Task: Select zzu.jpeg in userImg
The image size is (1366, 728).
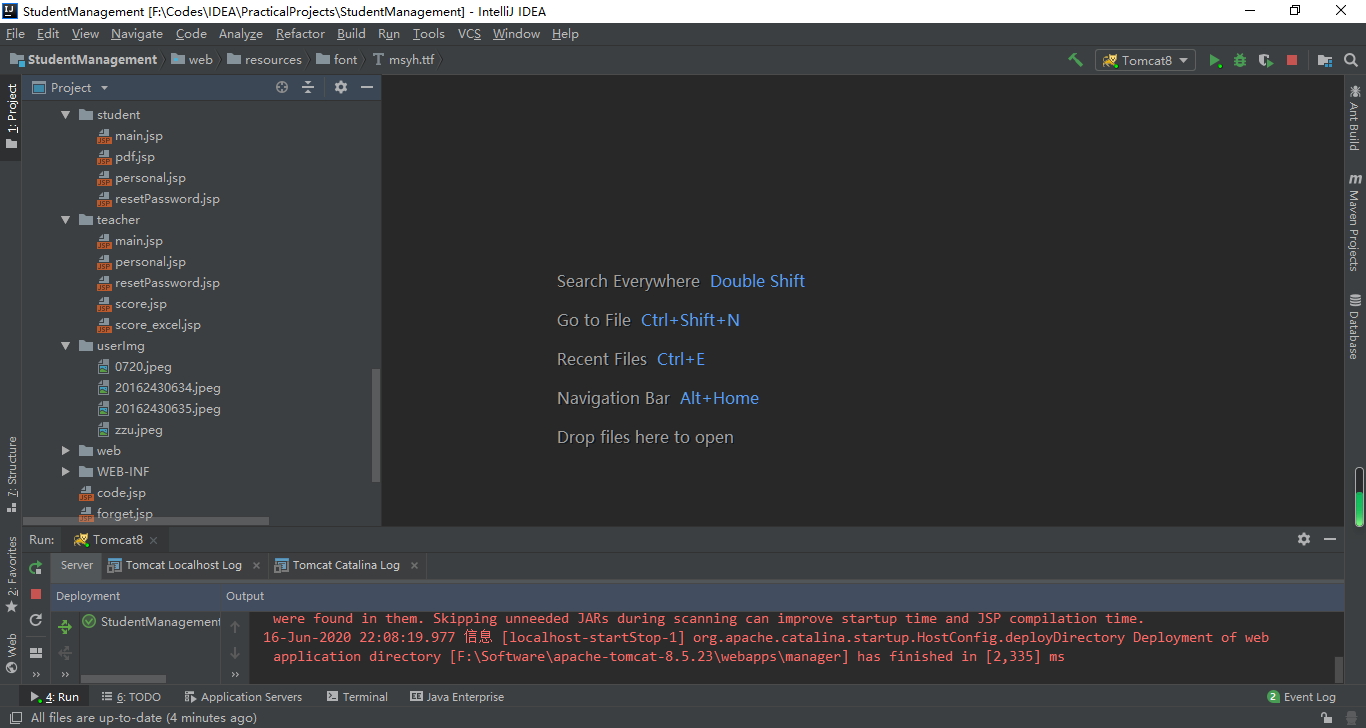Action: point(129,430)
